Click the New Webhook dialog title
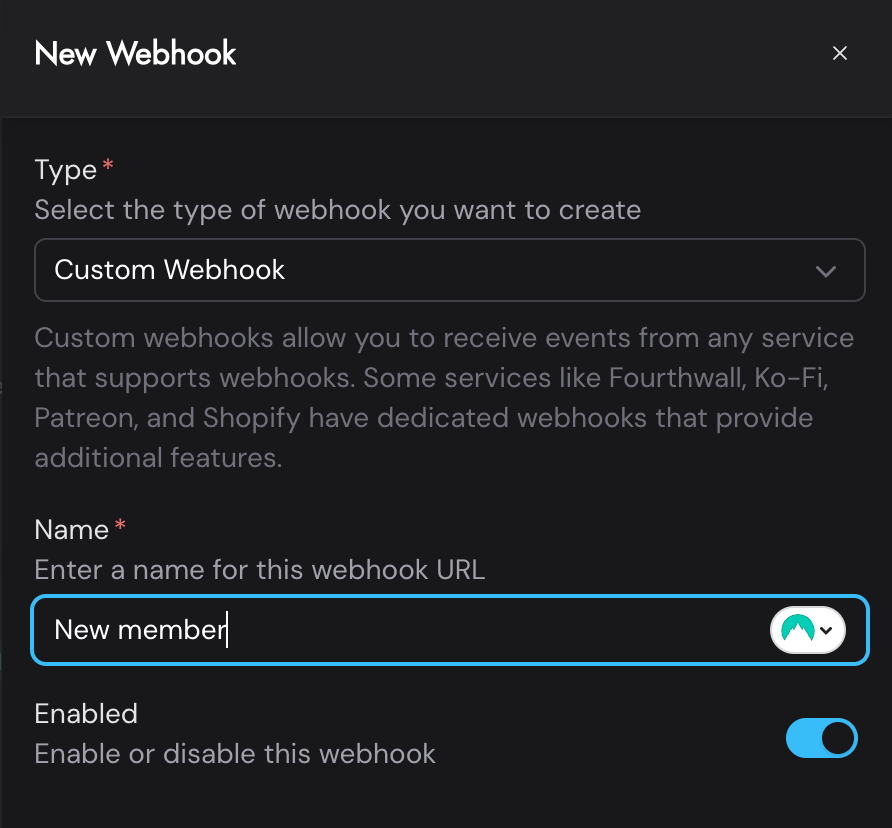Viewport: 892px width, 828px height. coord(135,53)
